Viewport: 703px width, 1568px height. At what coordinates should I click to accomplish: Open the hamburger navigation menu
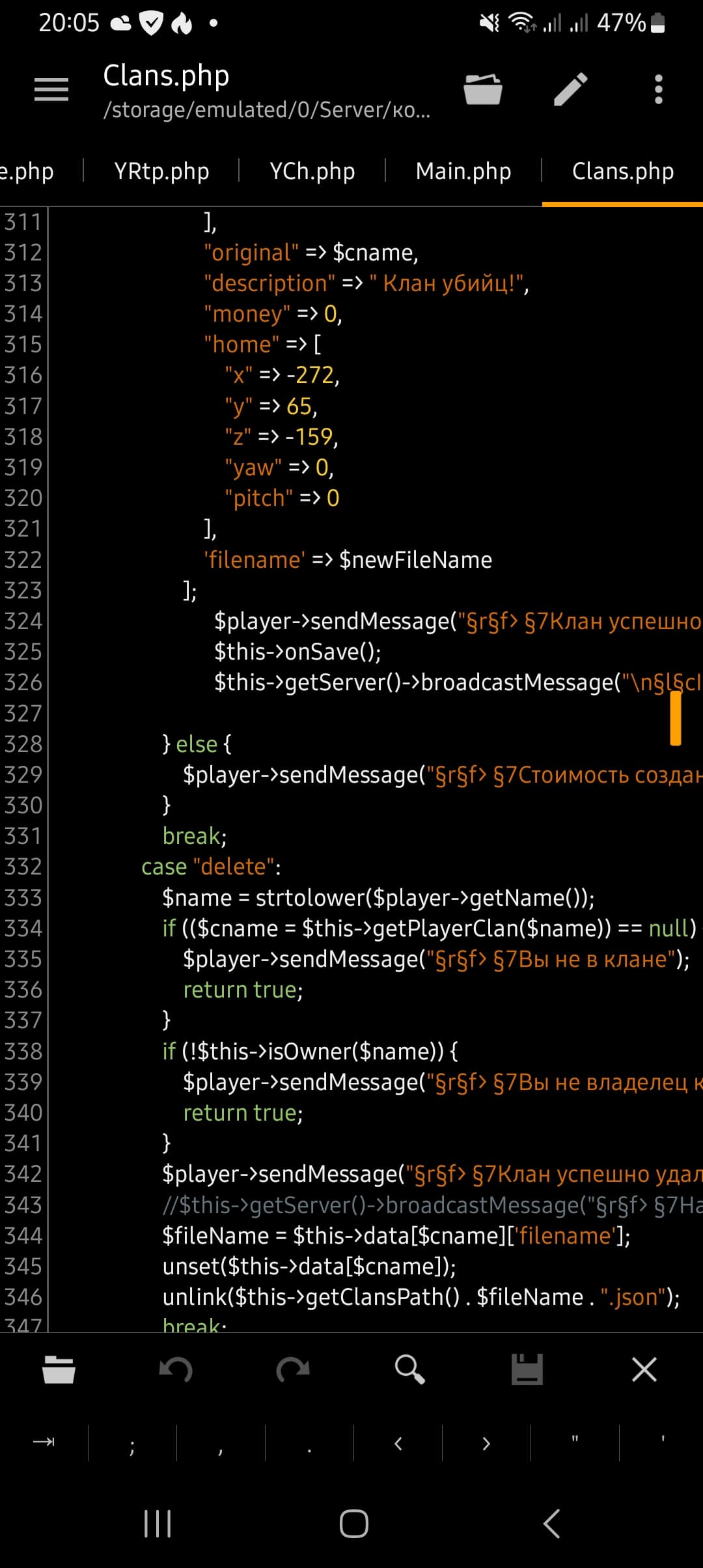click(x=51, y=89)
